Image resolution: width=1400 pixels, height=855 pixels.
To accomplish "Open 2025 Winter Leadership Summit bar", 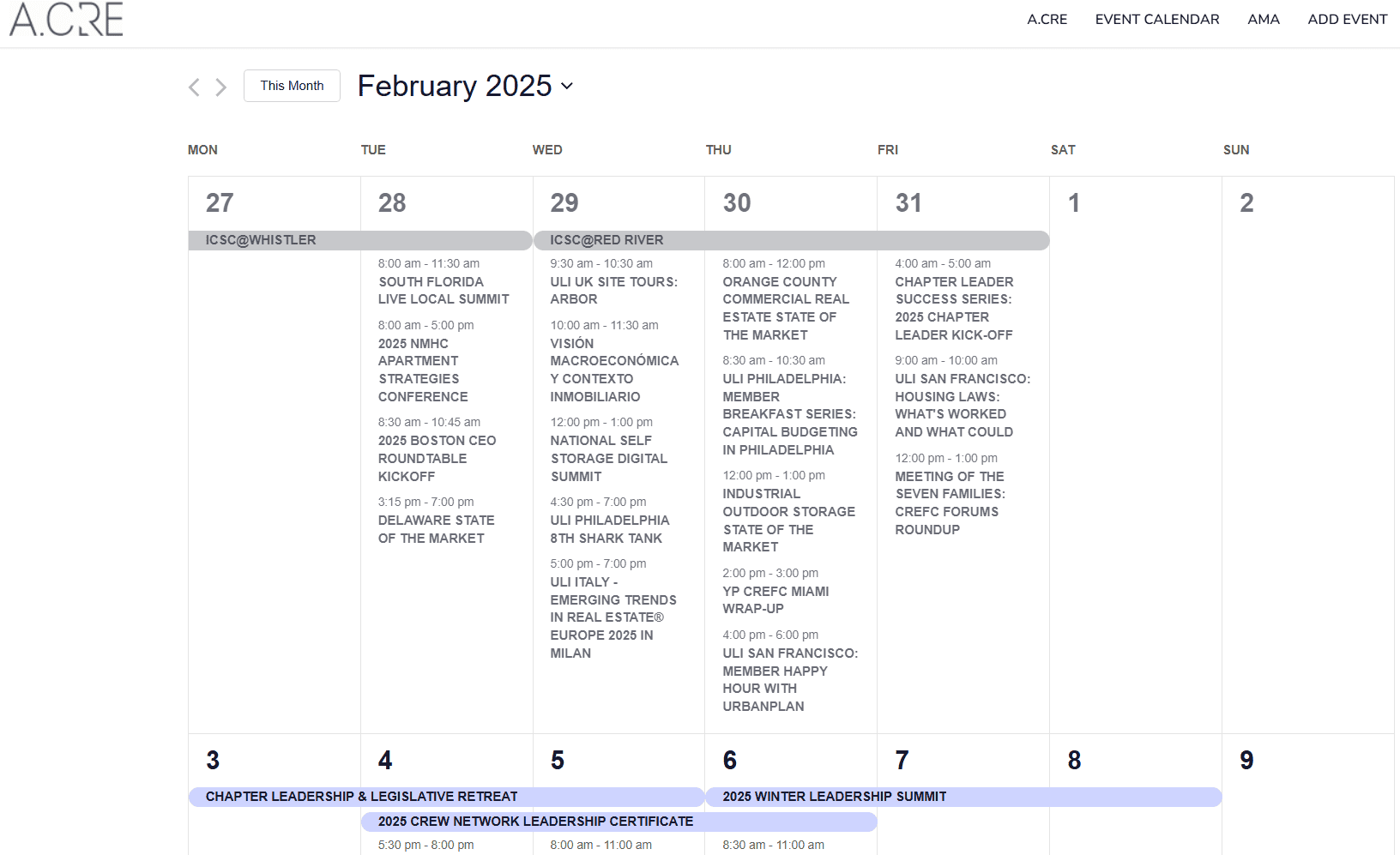I will tap(963, 797).
